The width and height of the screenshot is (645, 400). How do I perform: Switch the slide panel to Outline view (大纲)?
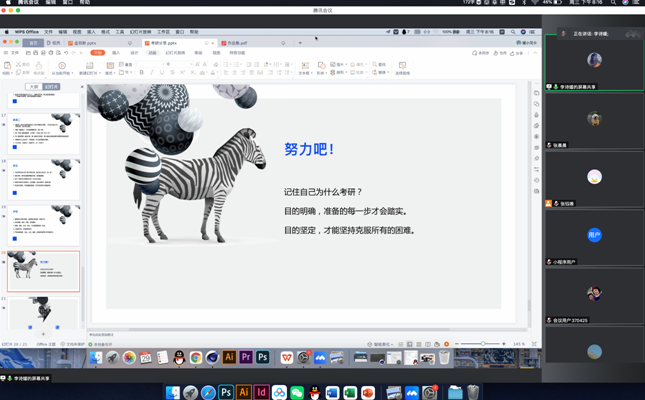33,87
